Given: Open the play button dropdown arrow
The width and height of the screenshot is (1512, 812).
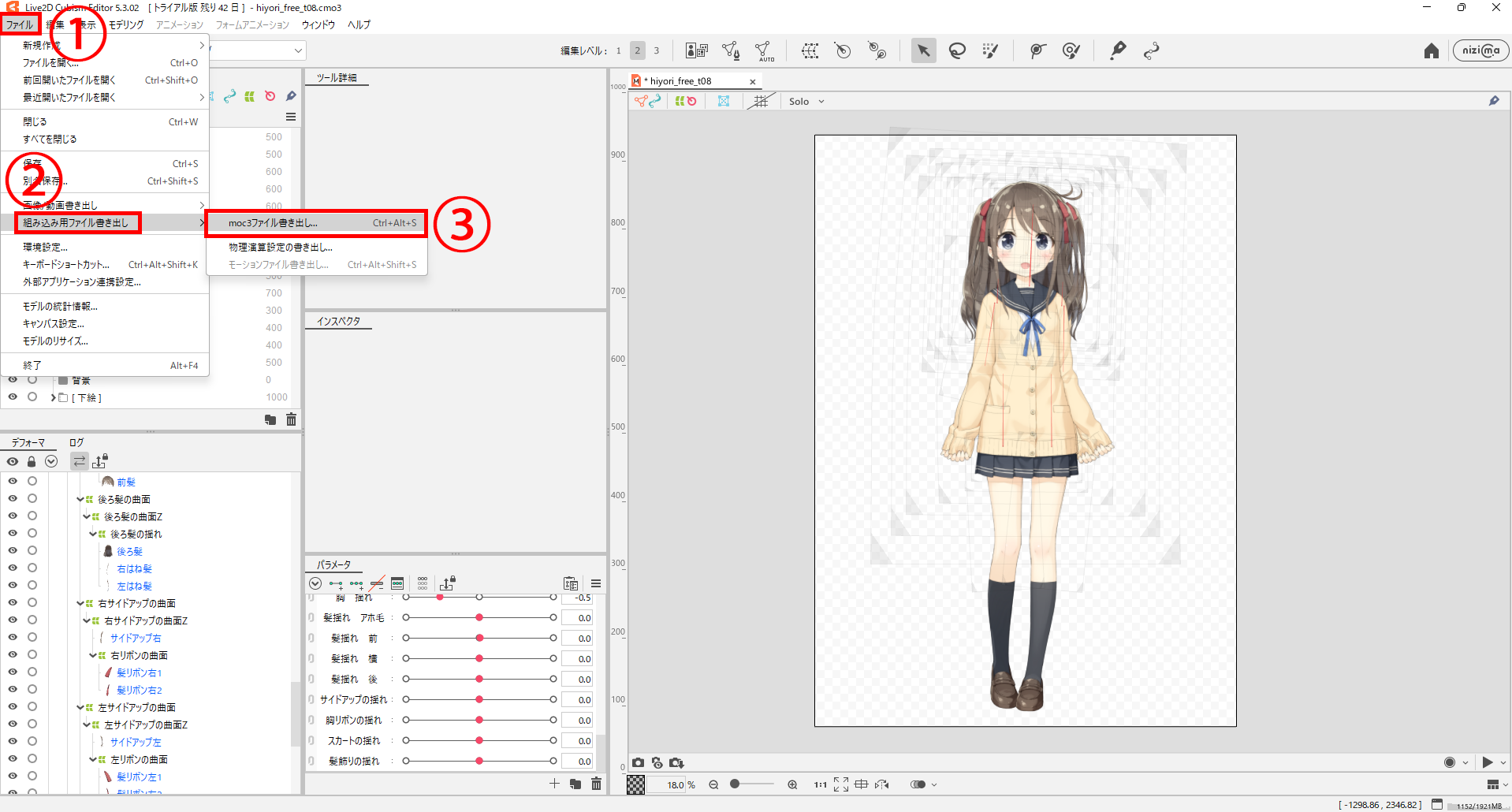Looking at the screenshot, I should [x=1503, y=762].
